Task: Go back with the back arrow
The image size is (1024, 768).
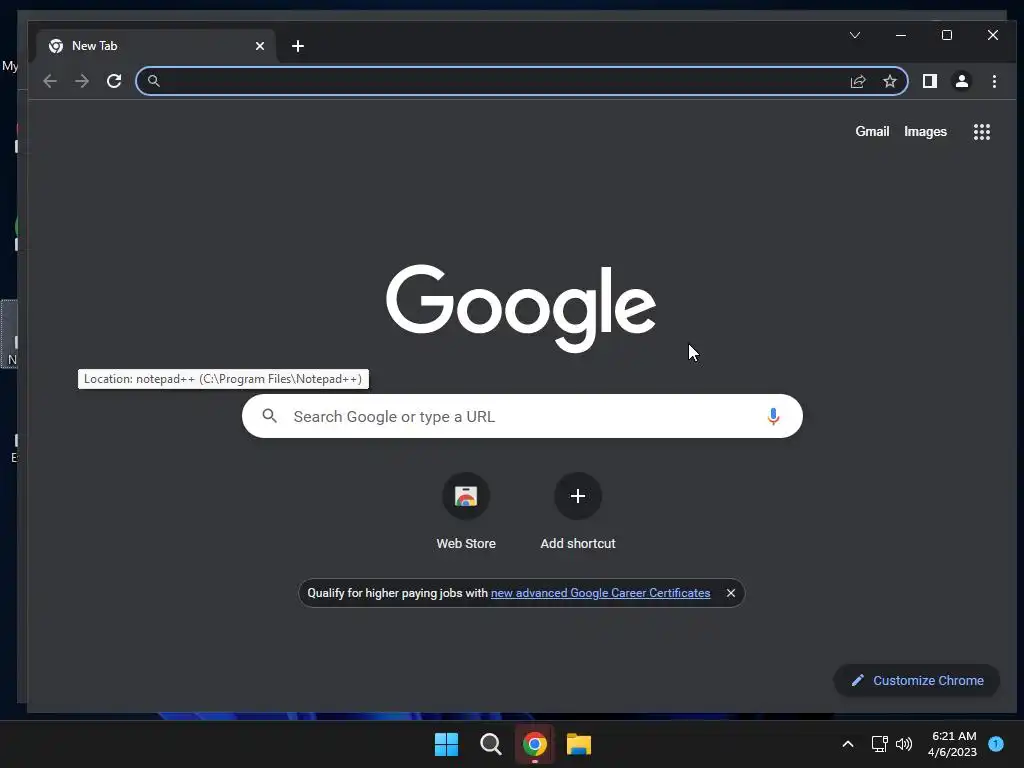Action: pos(50,81)
